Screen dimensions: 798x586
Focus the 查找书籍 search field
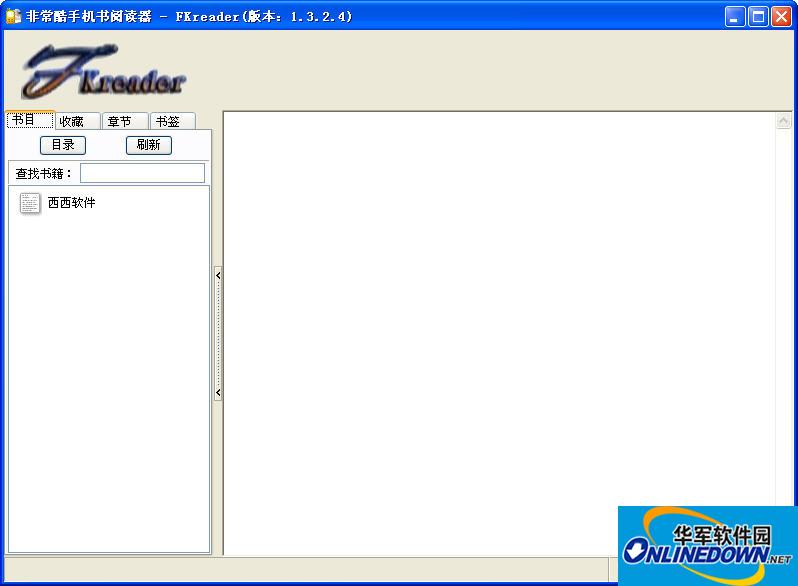142,173
